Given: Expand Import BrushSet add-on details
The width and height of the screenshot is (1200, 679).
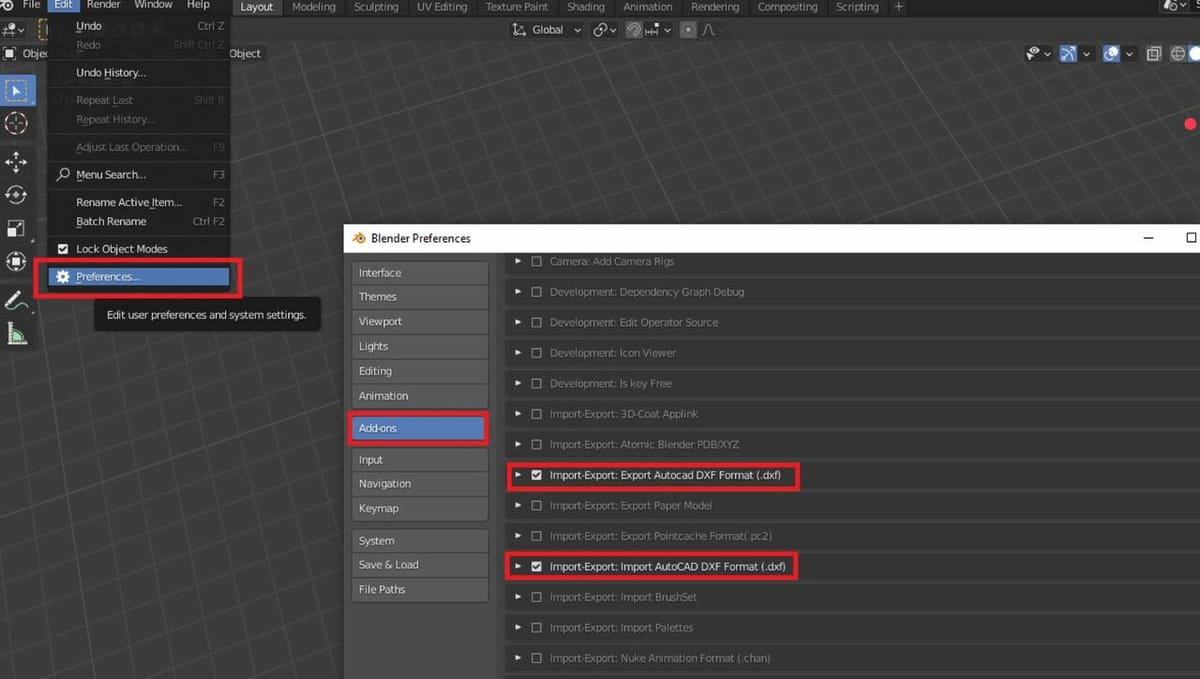Looking at the screenshot, I should [x=518, y=597].
